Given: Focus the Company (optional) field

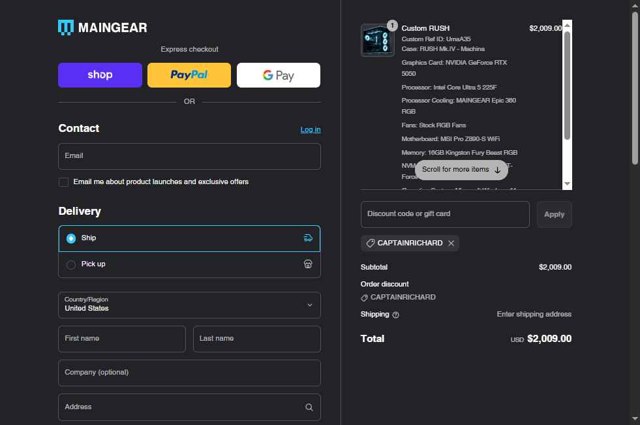Looking at the screenshot, I should 189,373.
